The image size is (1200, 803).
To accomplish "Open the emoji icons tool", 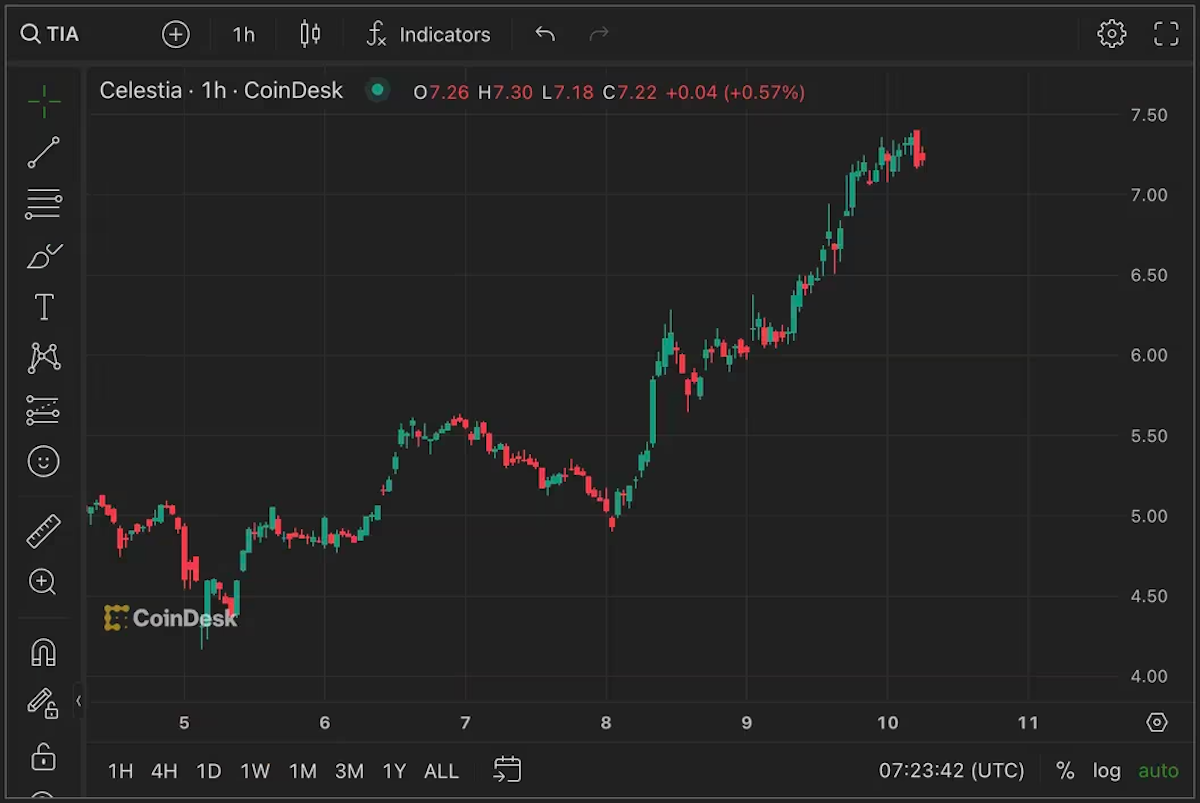I will pos(43,461).
